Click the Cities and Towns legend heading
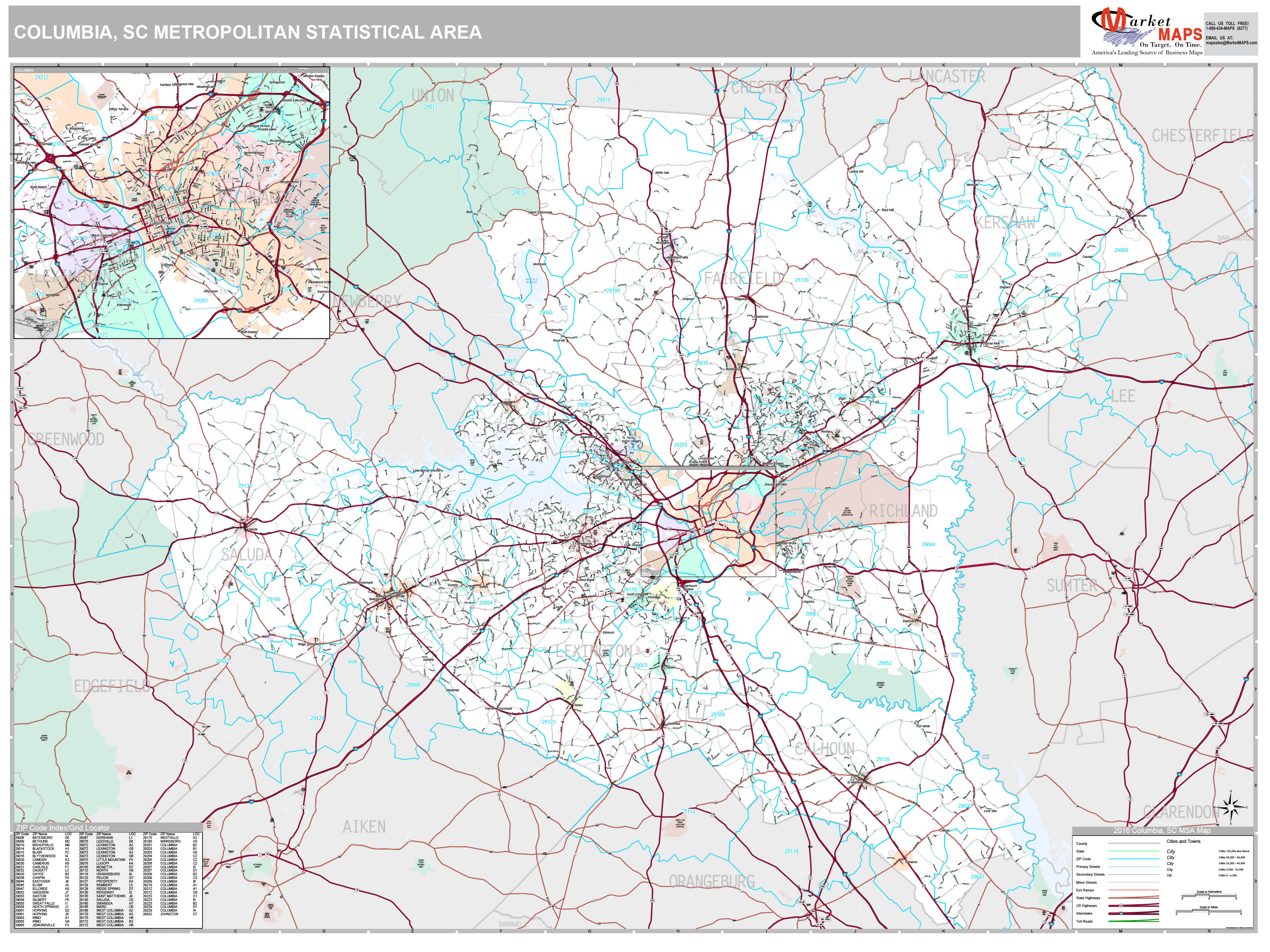This screenshot has height=952, width=1270. pos(1183,841)
